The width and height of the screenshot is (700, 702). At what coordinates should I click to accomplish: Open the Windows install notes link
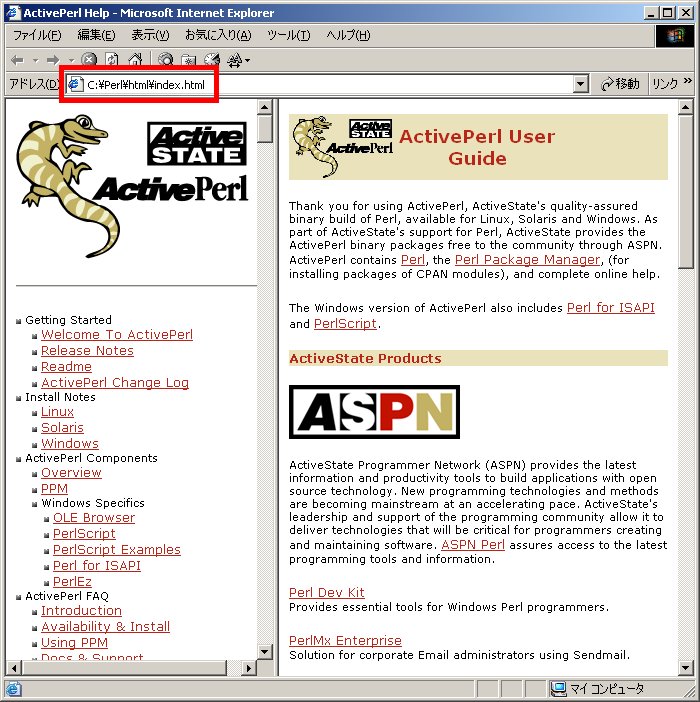70,444
